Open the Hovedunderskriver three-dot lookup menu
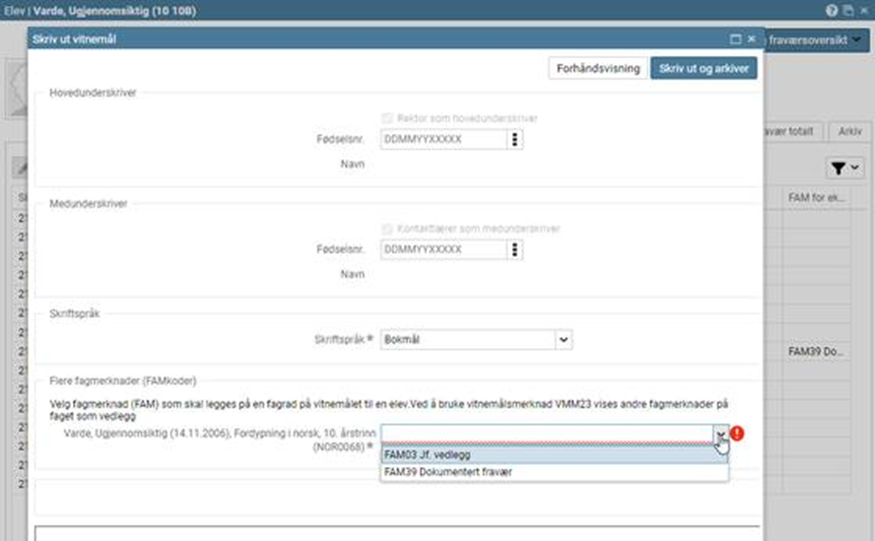Screen dimensions: 875x541 tap(514, 140)
